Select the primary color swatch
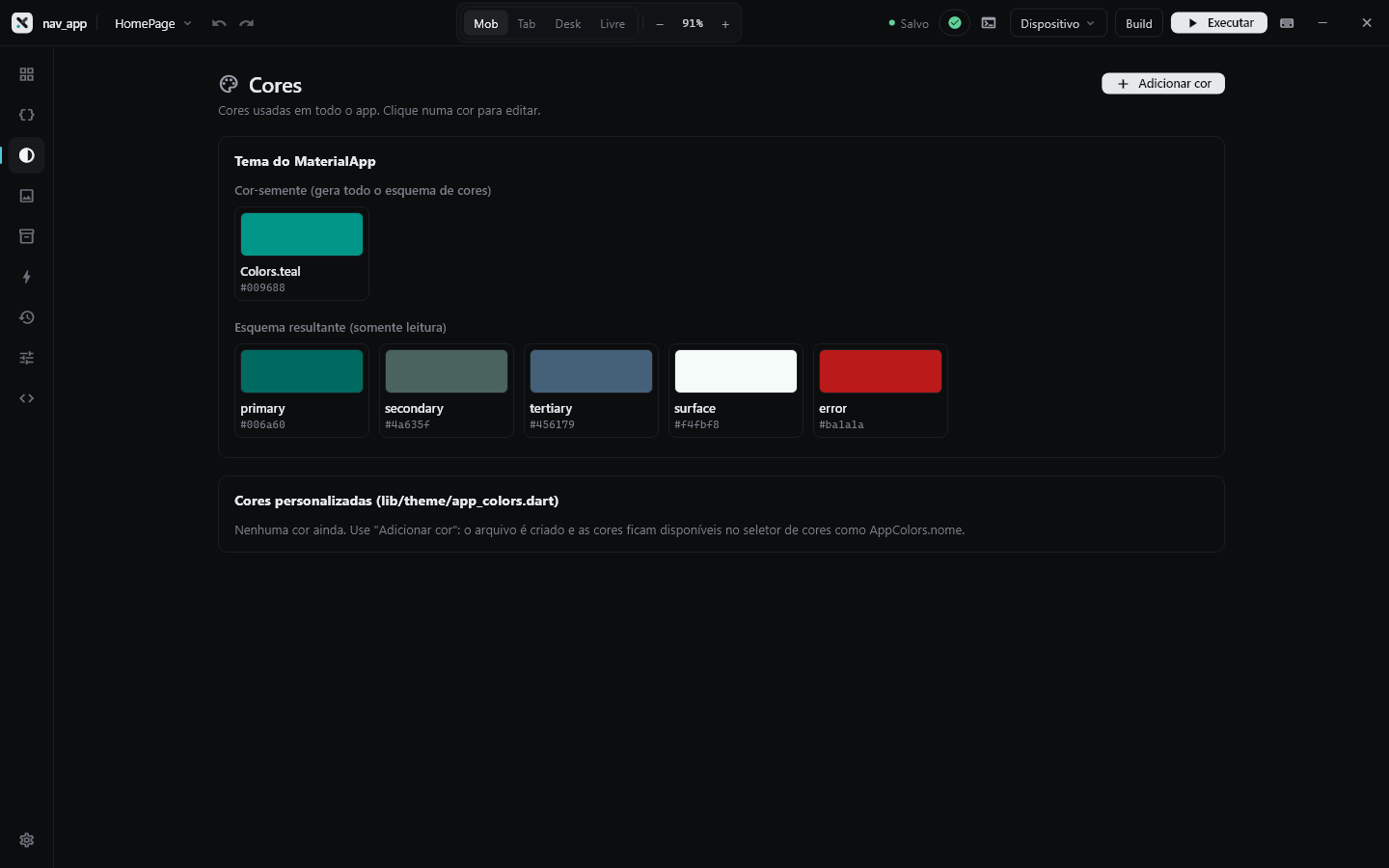The height and width of the screenshot is (868, 1389). [x=302, y=391]
